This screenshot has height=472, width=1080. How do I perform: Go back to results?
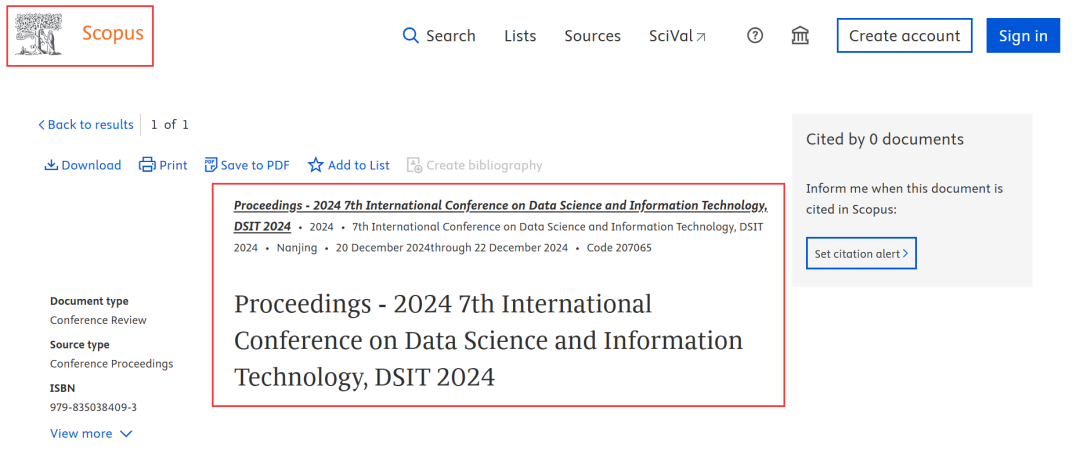86,125
